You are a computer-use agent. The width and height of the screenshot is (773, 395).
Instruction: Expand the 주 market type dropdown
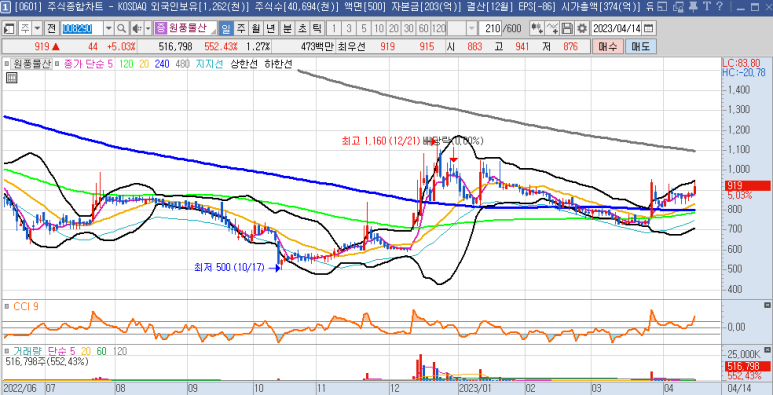point(37,28)
